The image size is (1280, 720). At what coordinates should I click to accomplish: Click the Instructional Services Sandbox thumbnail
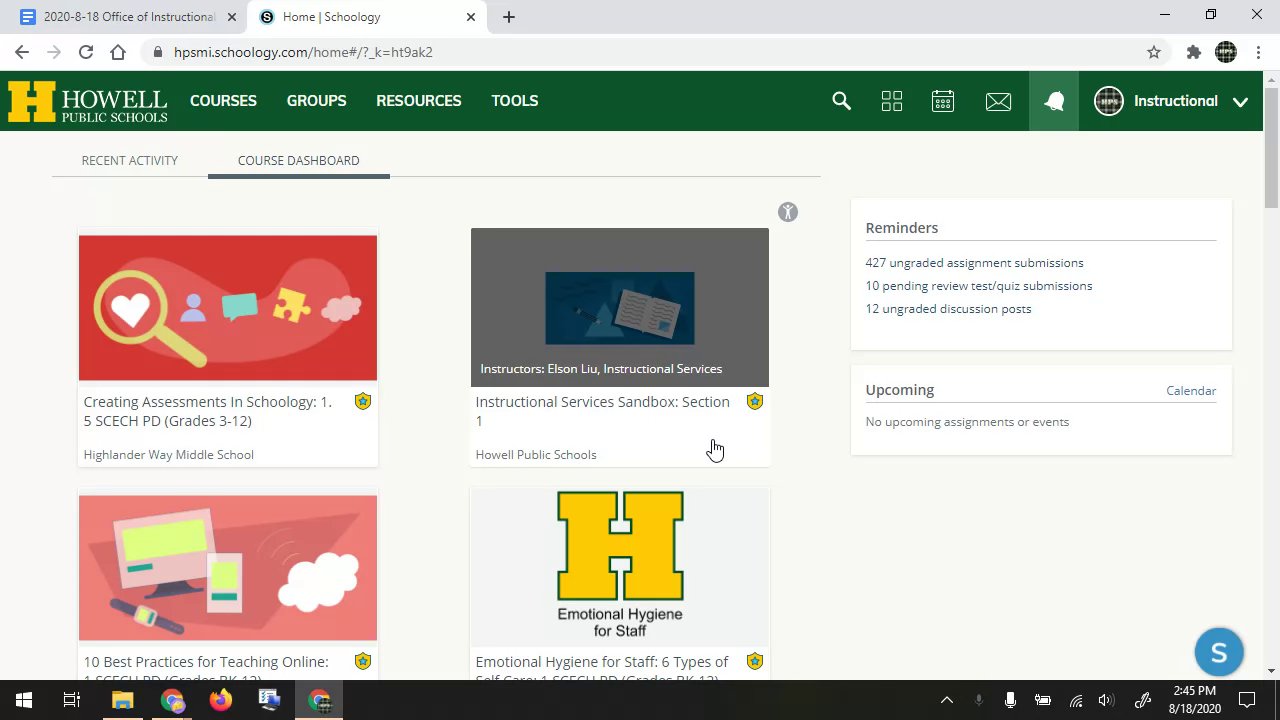(620, 307)
